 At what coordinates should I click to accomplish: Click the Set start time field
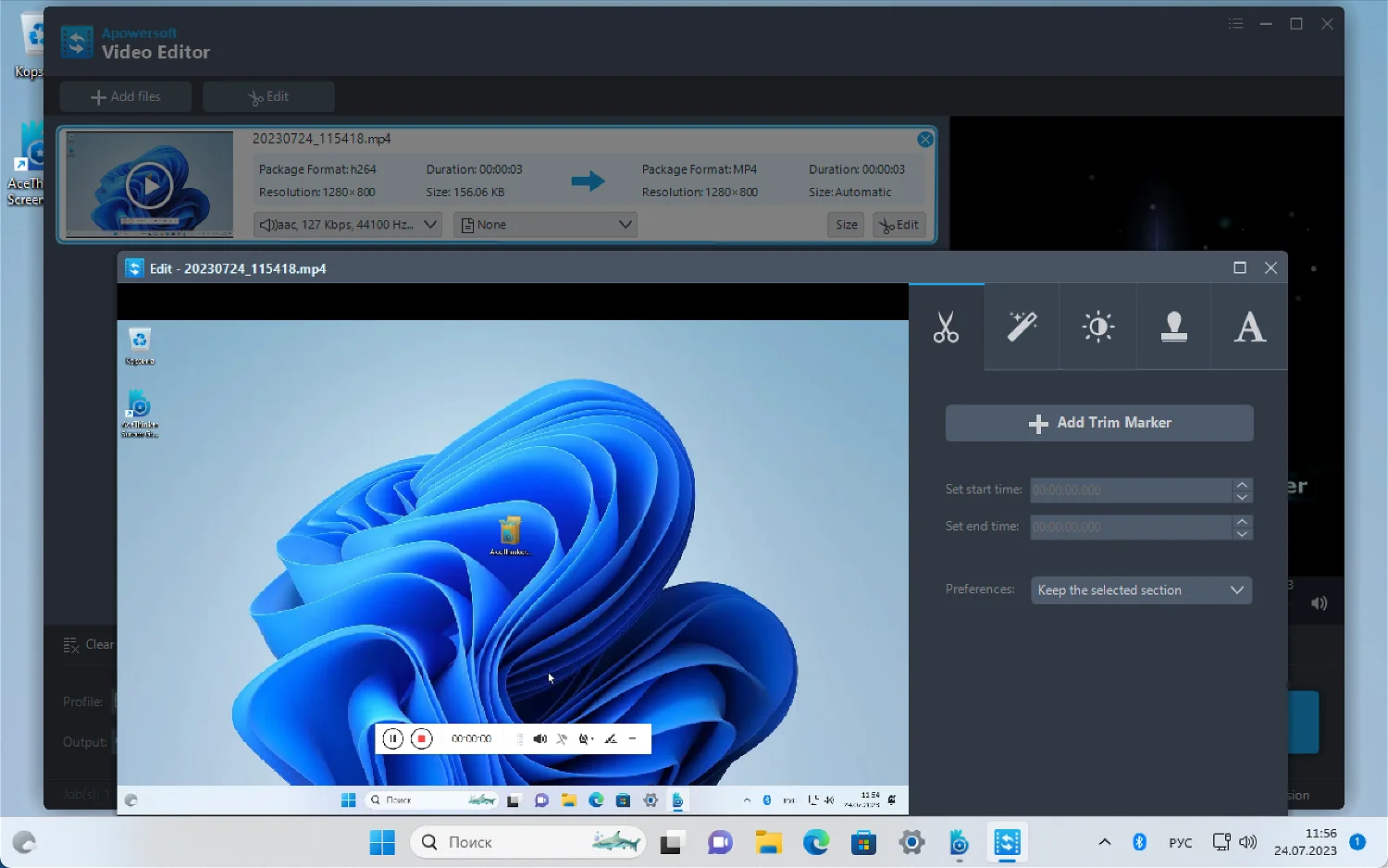pos(1131,490)
